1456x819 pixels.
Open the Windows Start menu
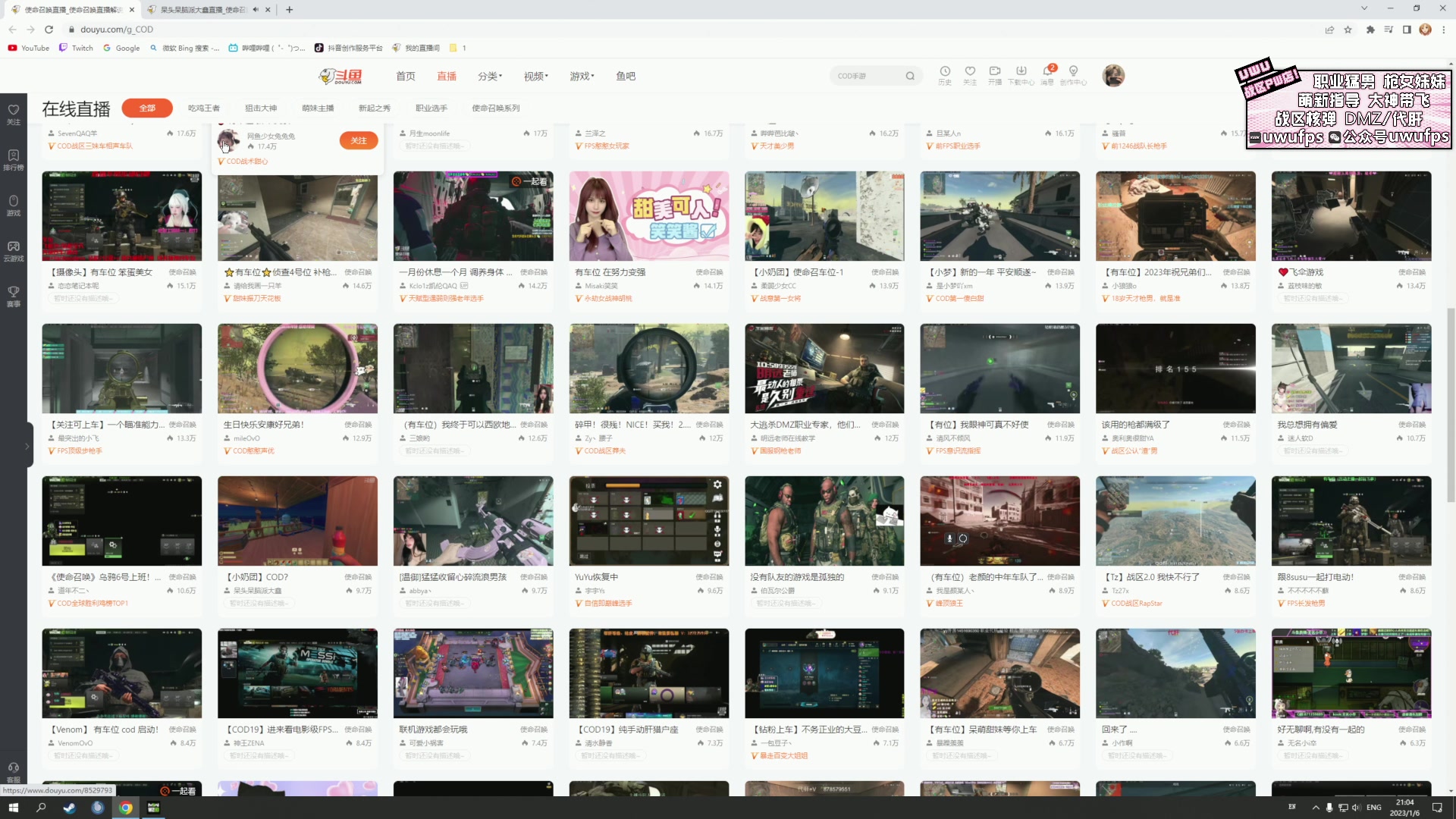pos(13,808)
